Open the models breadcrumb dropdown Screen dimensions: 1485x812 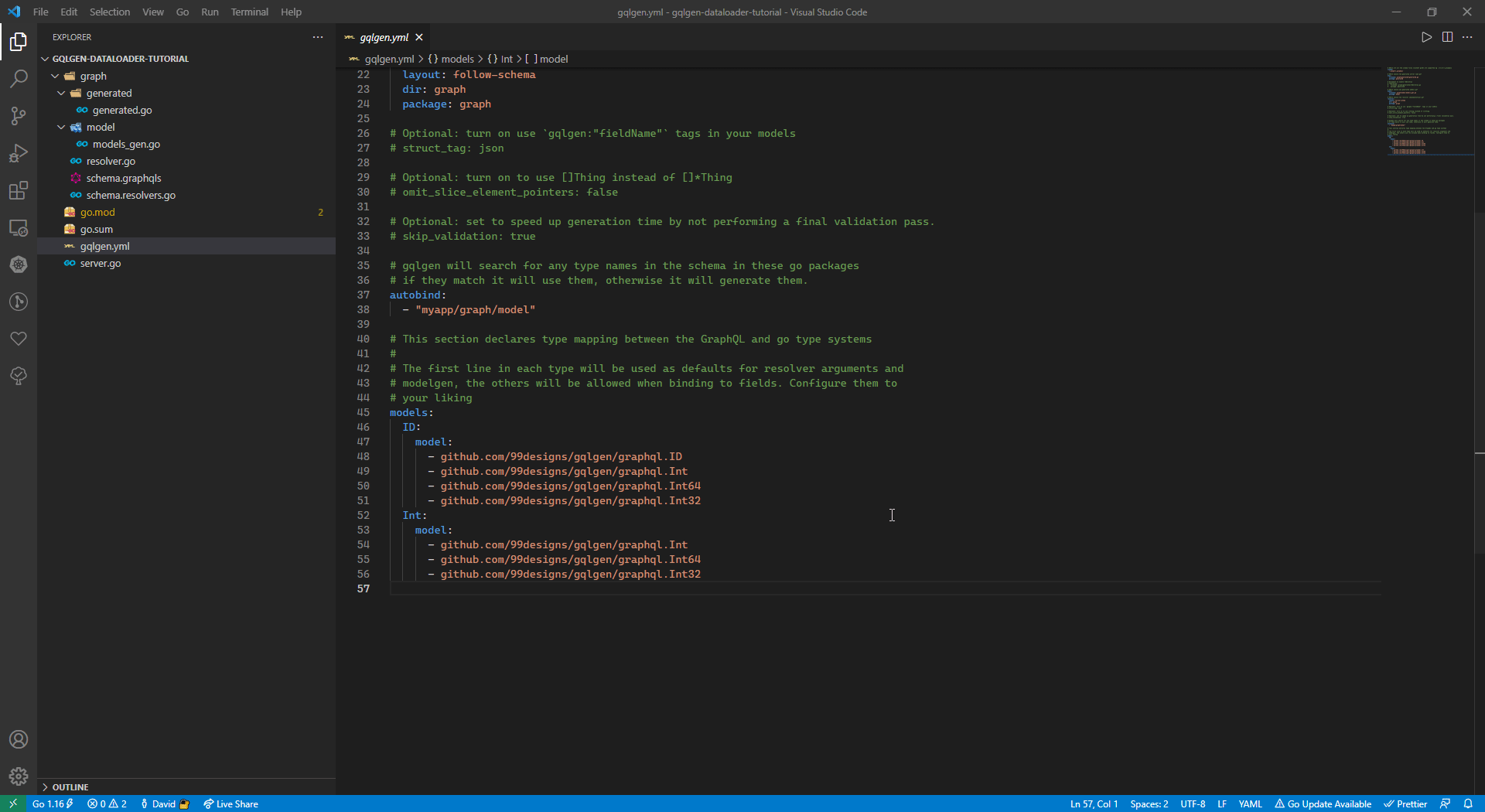click(x=451, y=59)
